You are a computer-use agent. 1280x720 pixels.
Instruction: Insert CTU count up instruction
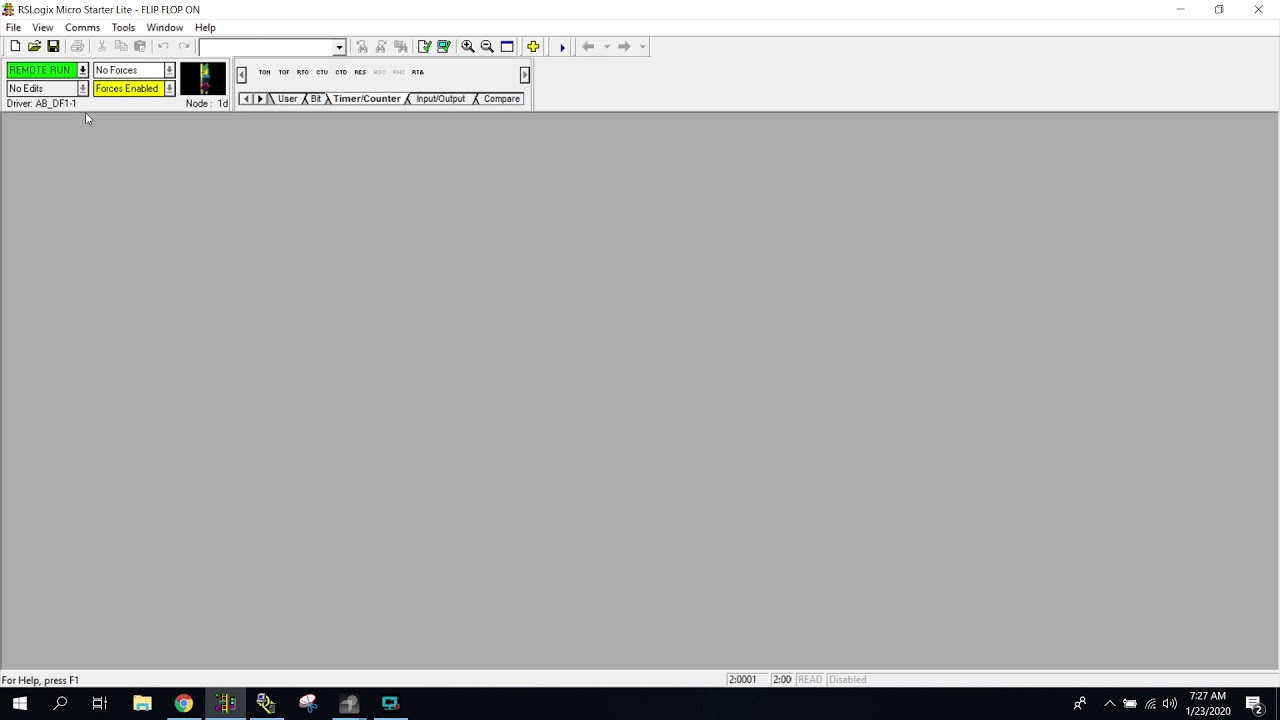[322, 72]
